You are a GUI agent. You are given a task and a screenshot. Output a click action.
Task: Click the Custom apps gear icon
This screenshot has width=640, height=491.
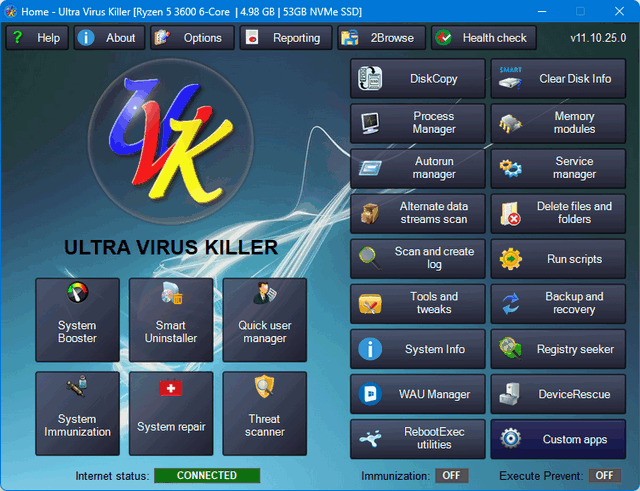click(x=511, y=439)
